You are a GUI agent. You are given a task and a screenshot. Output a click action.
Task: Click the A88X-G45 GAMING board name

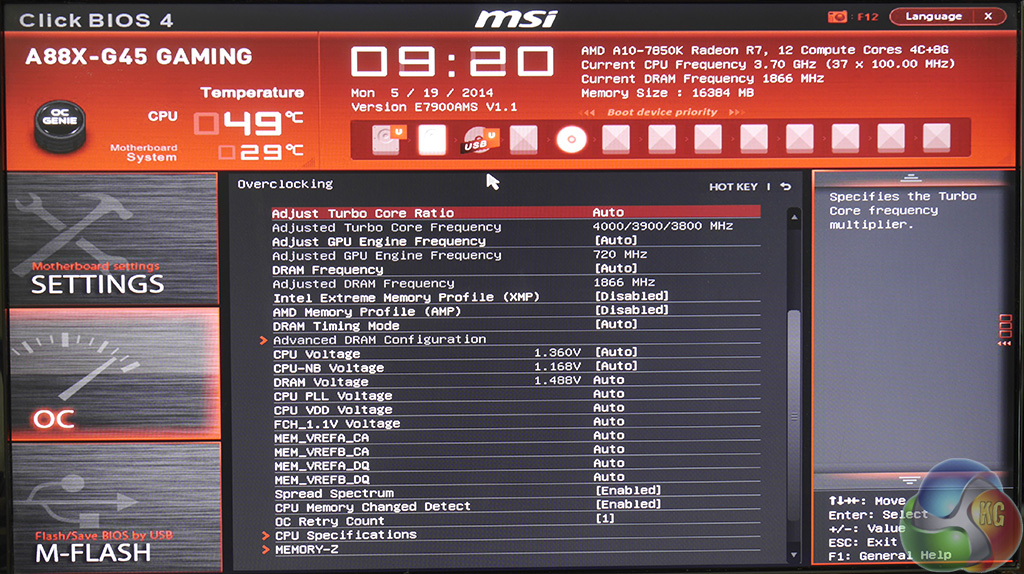[x=138, y=57]
